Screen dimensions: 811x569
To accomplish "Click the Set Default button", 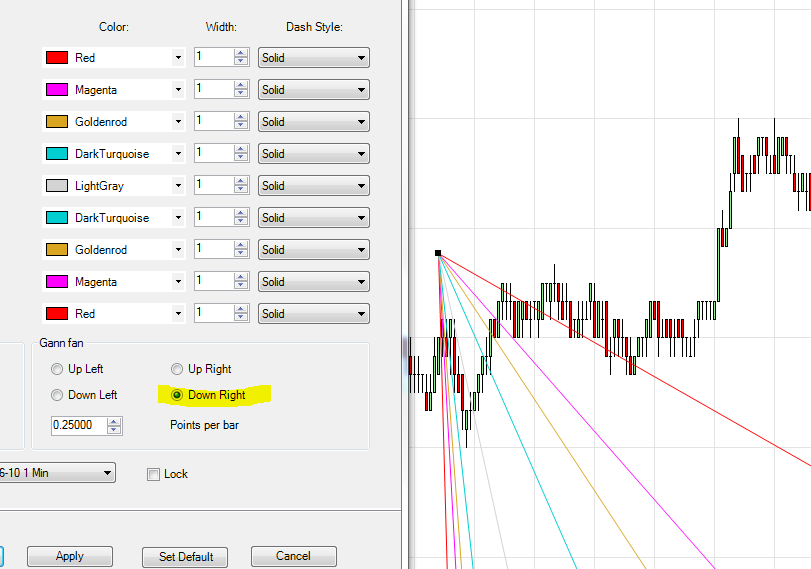I will 185,557.
